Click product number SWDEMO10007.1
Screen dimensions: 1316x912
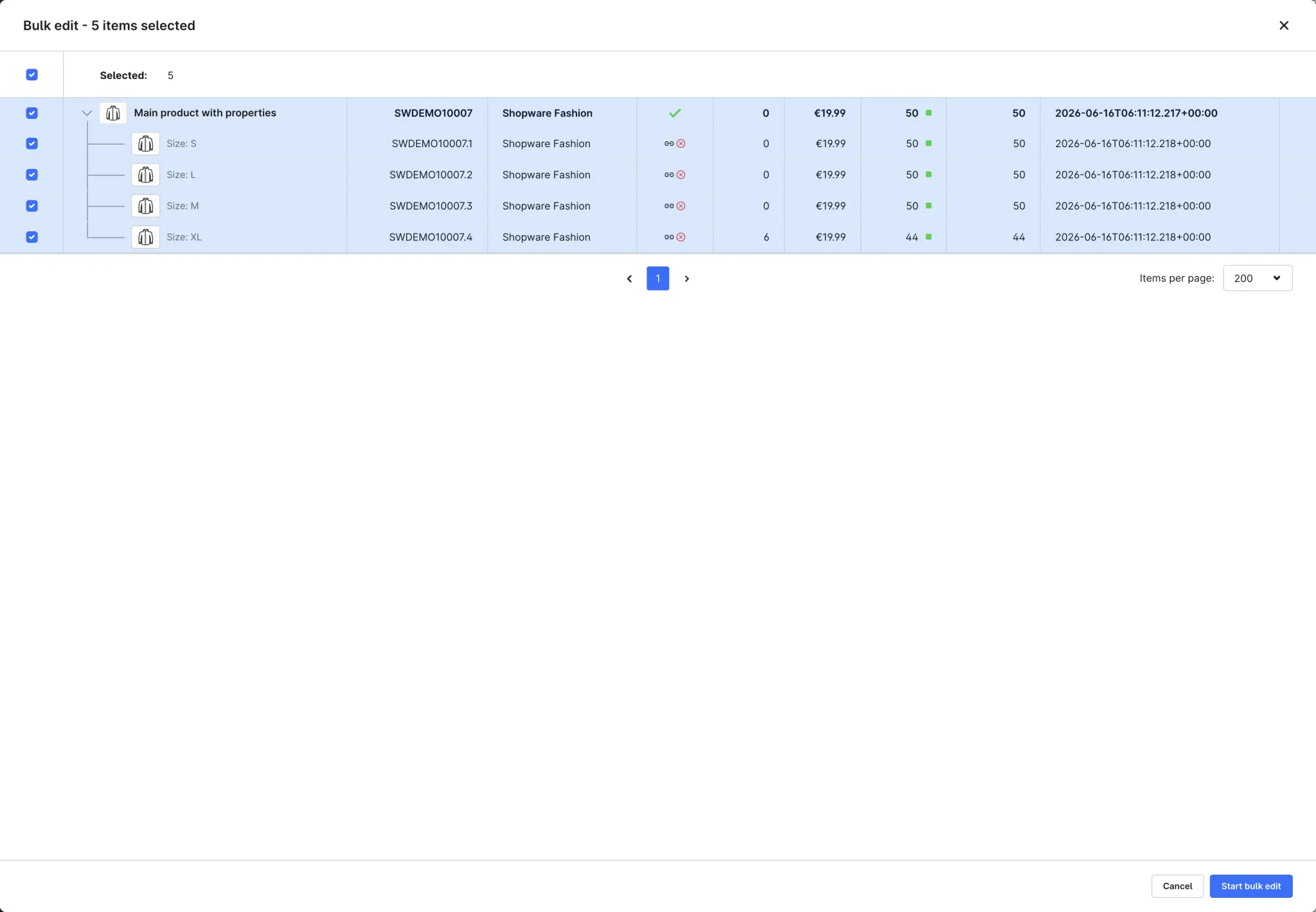pyautogui.click(x=432, y=143)
